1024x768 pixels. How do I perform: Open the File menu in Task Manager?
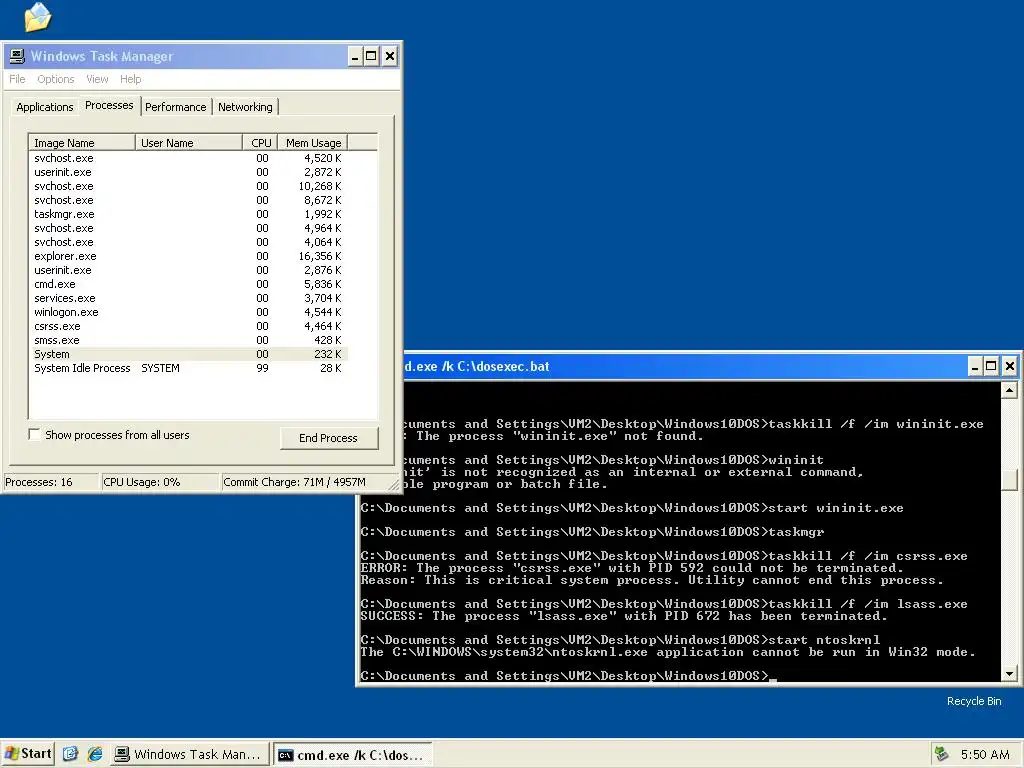click(18, 79)
